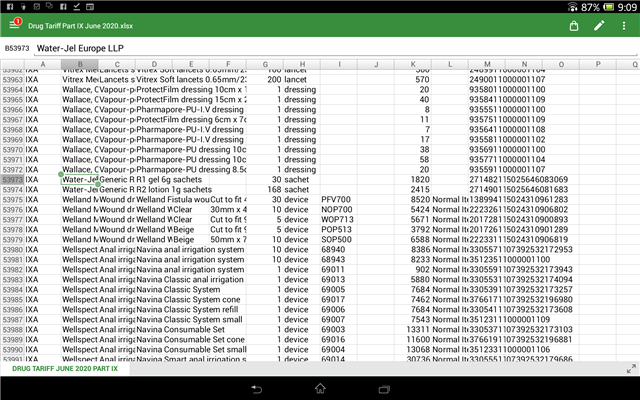Select cell WOP713

point(339,220)
